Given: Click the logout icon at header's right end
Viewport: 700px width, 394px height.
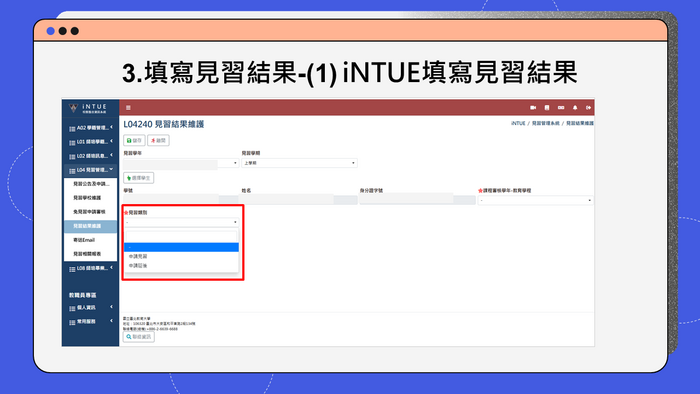Looking at the screenshot, I should [x=588, y=108].
